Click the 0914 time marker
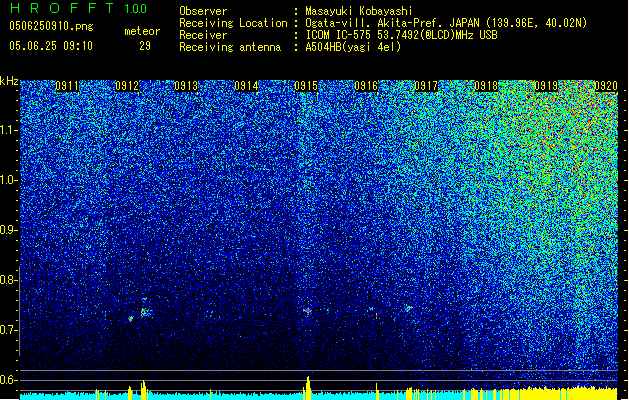 (x=246, y=86)
